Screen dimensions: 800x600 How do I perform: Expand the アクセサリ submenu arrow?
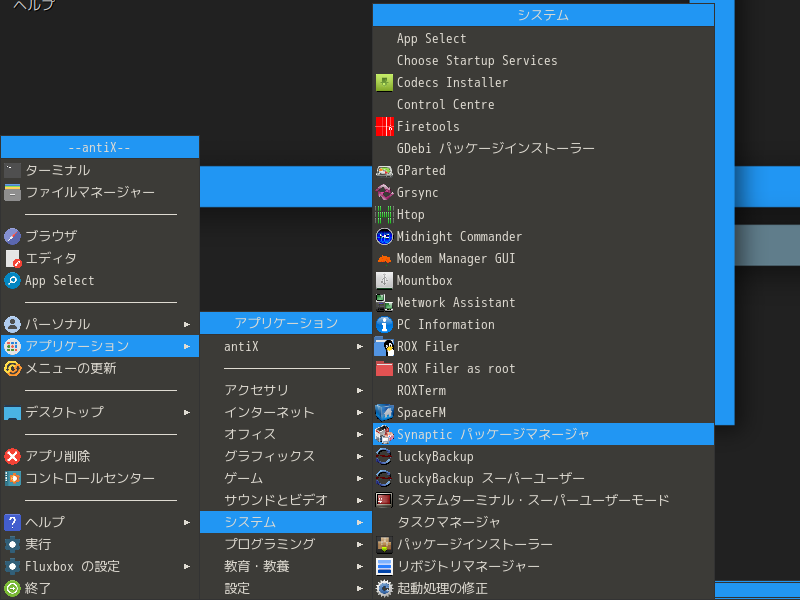tap(360, 391)
